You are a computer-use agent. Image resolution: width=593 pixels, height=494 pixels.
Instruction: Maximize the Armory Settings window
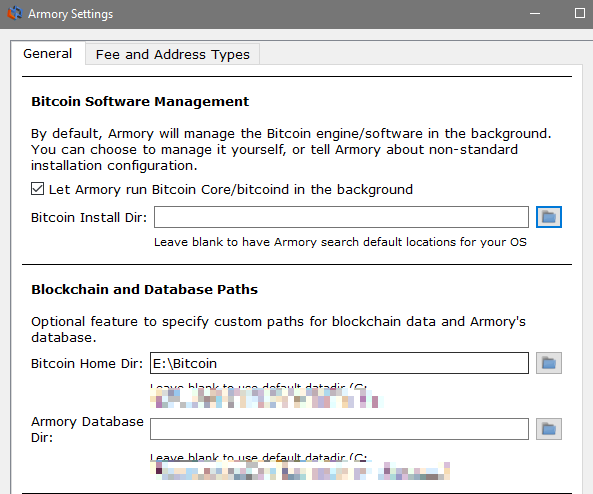[x=580, y=14]
